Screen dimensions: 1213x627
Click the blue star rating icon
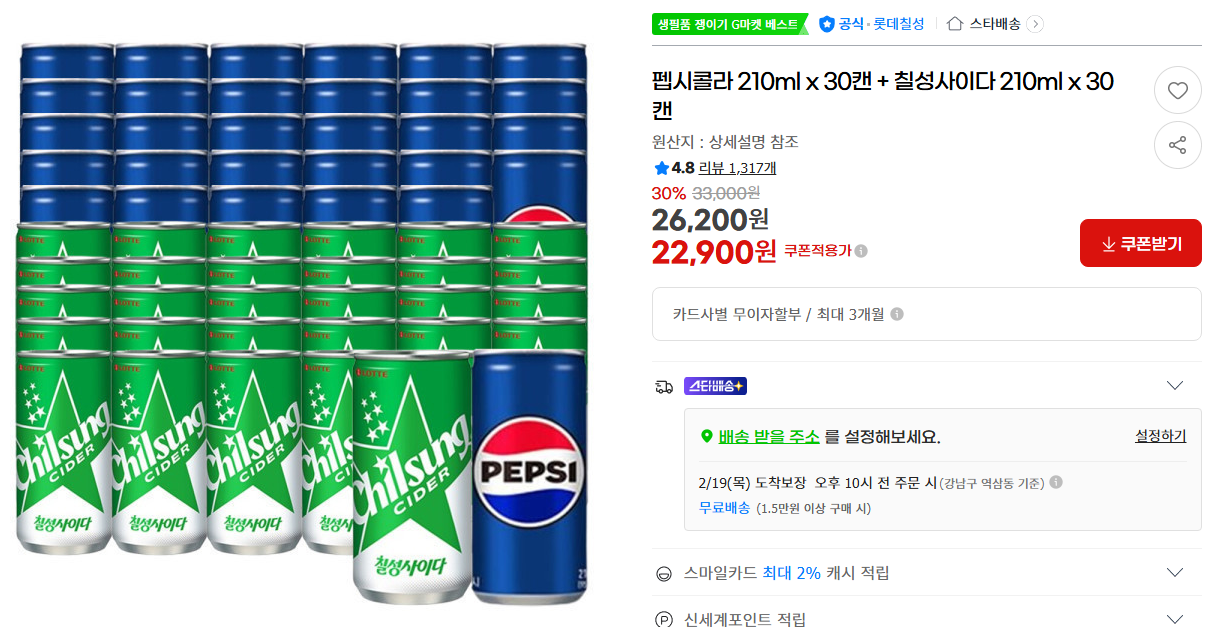coord(661,168)
